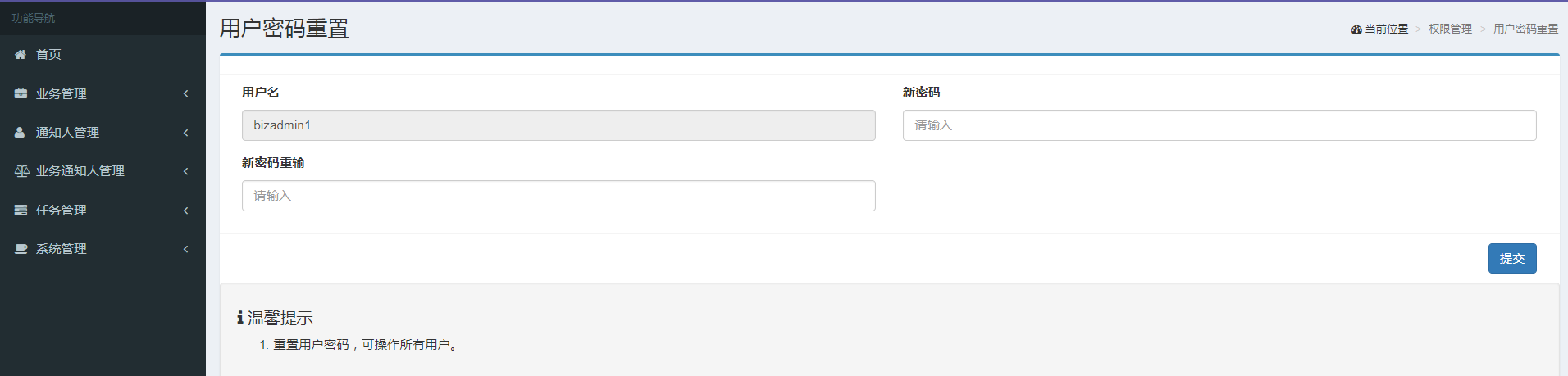Click the 权限管理 breadcrumb link
1568x376 pixels.
[1450, 29]
